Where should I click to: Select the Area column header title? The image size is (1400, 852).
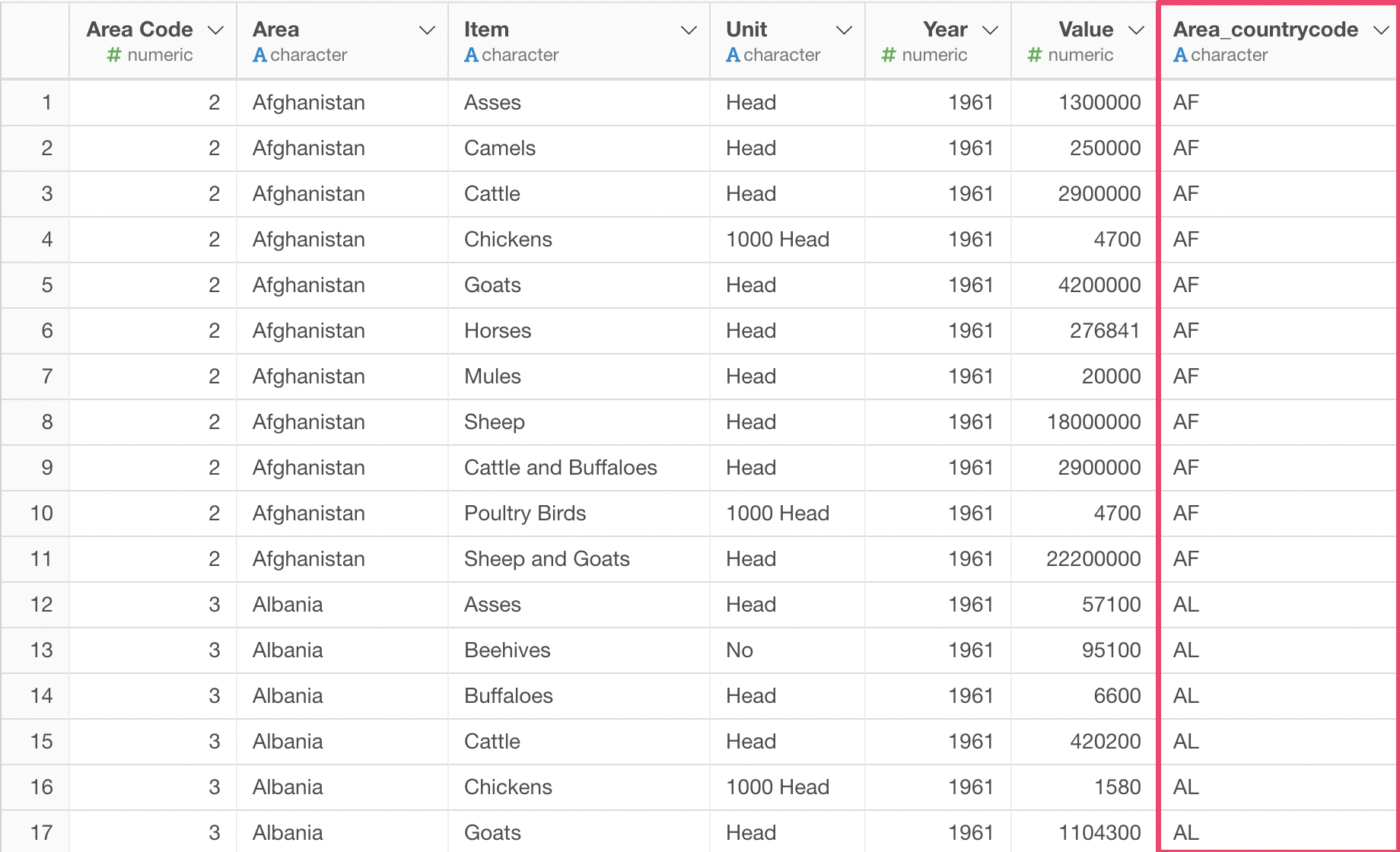(275, 30)
